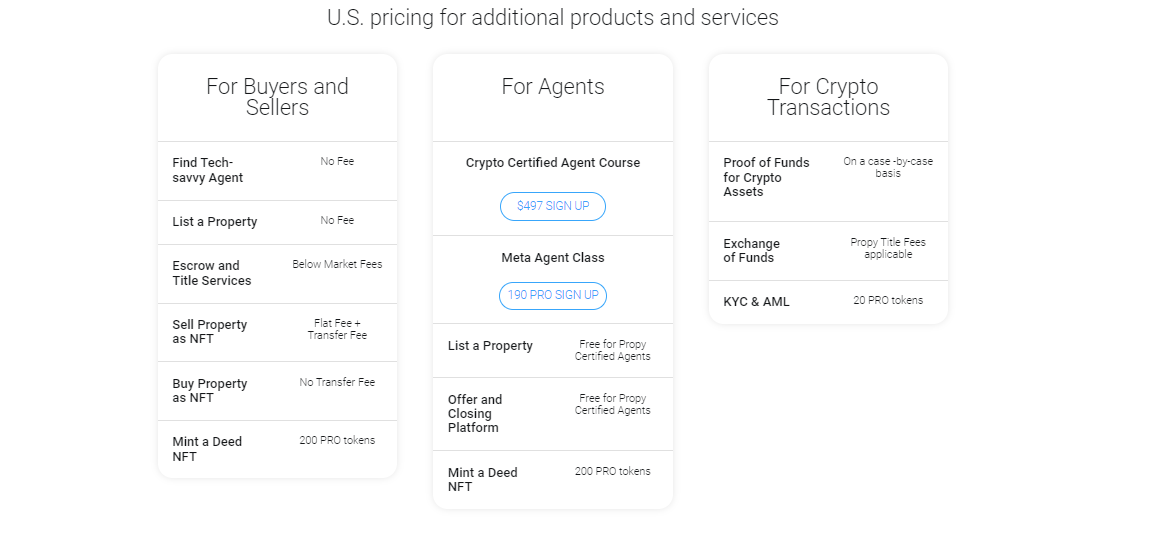Click the For Agents card heading
Viewport: 1158px width, 546px height.
[x=553, y=87]
